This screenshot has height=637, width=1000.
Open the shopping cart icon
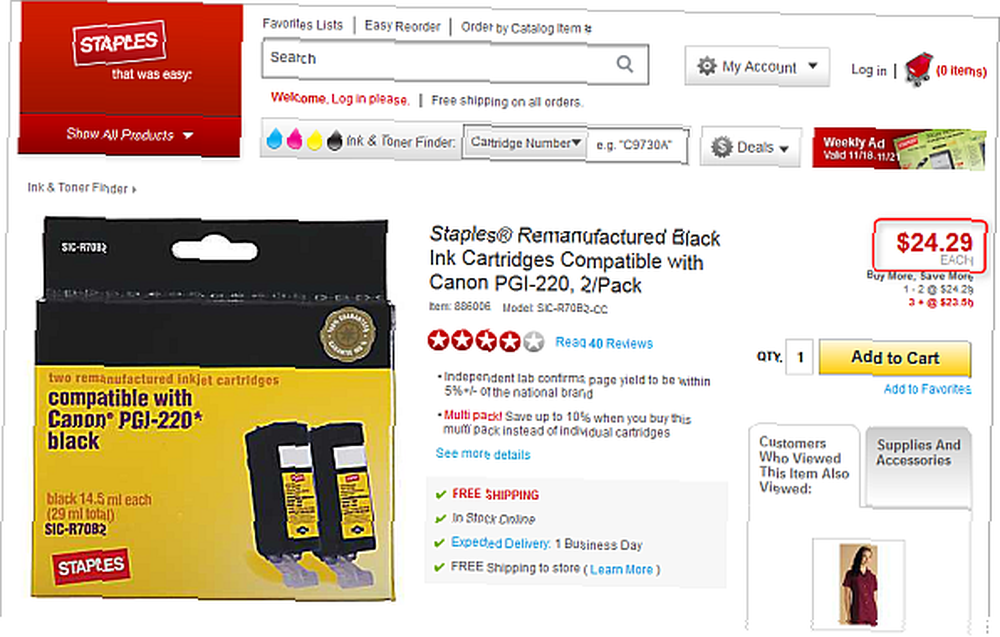(918, 70)
